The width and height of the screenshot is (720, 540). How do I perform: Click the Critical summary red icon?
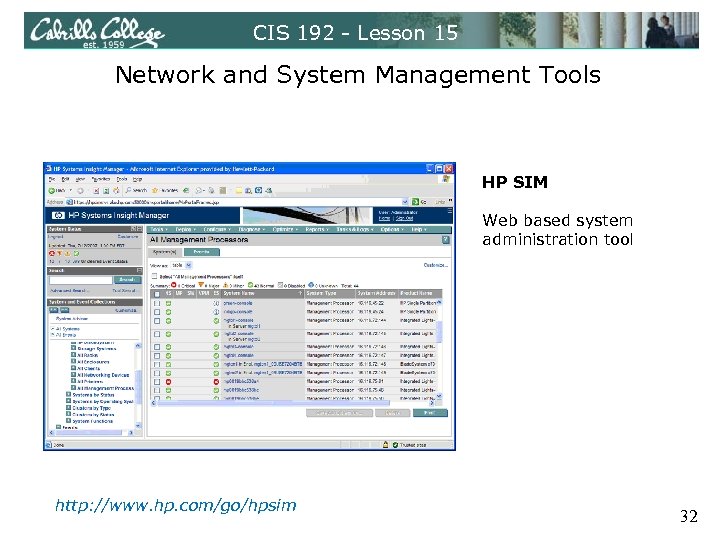pos(174,285)
